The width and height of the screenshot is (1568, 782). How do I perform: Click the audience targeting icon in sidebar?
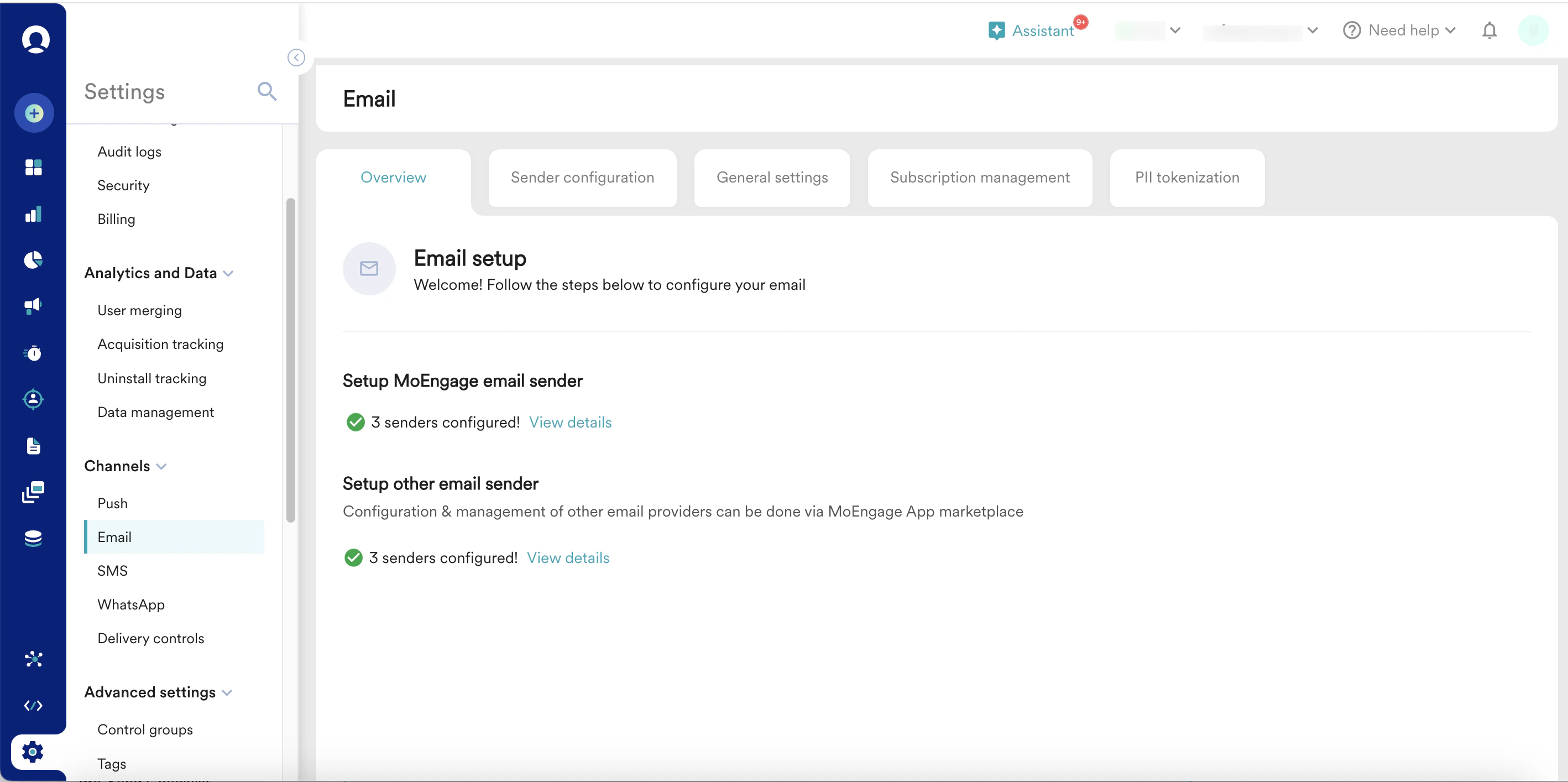tap(34, 399)
